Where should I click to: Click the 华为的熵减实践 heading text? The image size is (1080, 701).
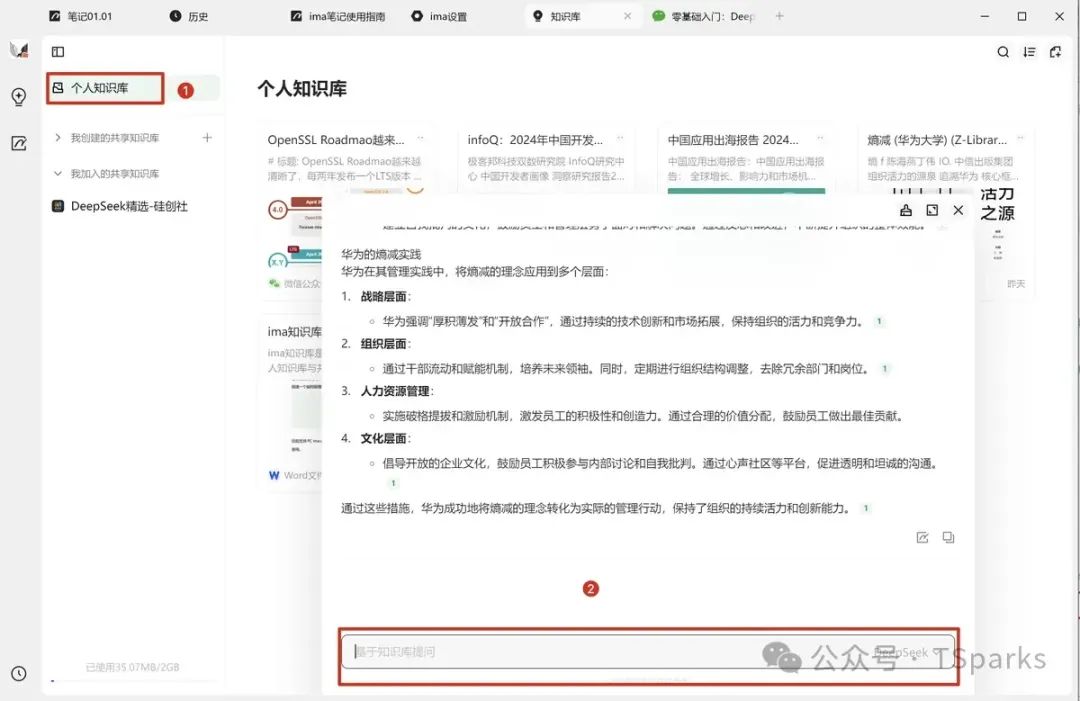pyautogui.click(x=381, y=254)
